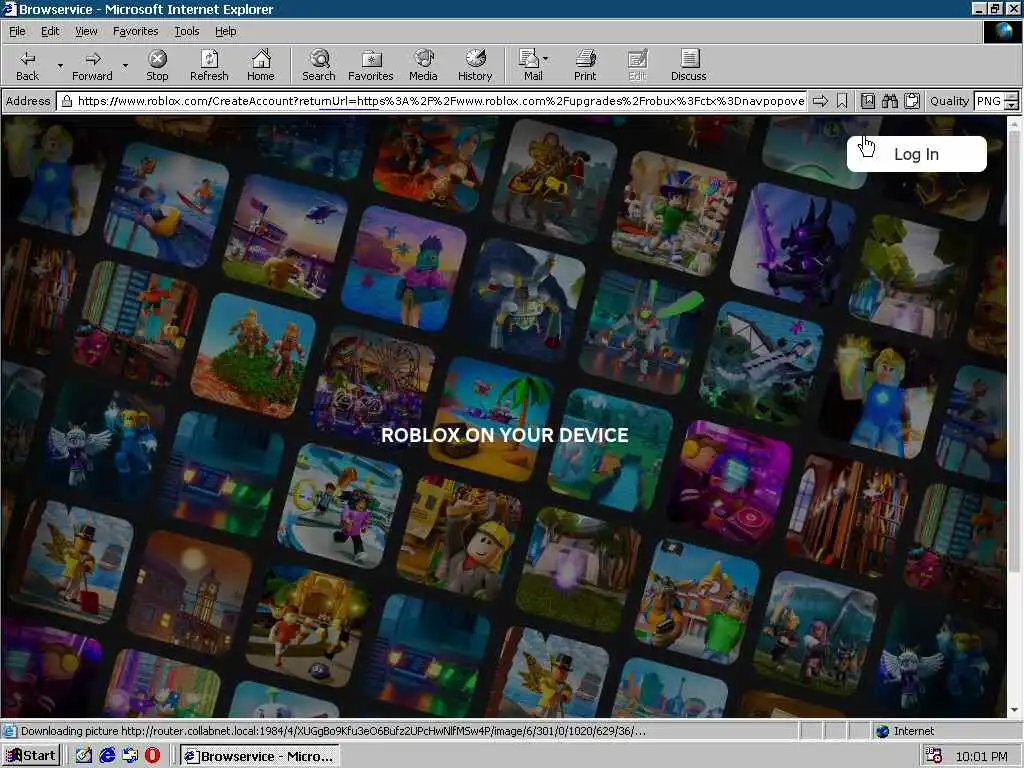Image resolution: width=1024 pixels, height=768 pixels.
Task: Open the Media toolbar pane
Action: [423, 65]
